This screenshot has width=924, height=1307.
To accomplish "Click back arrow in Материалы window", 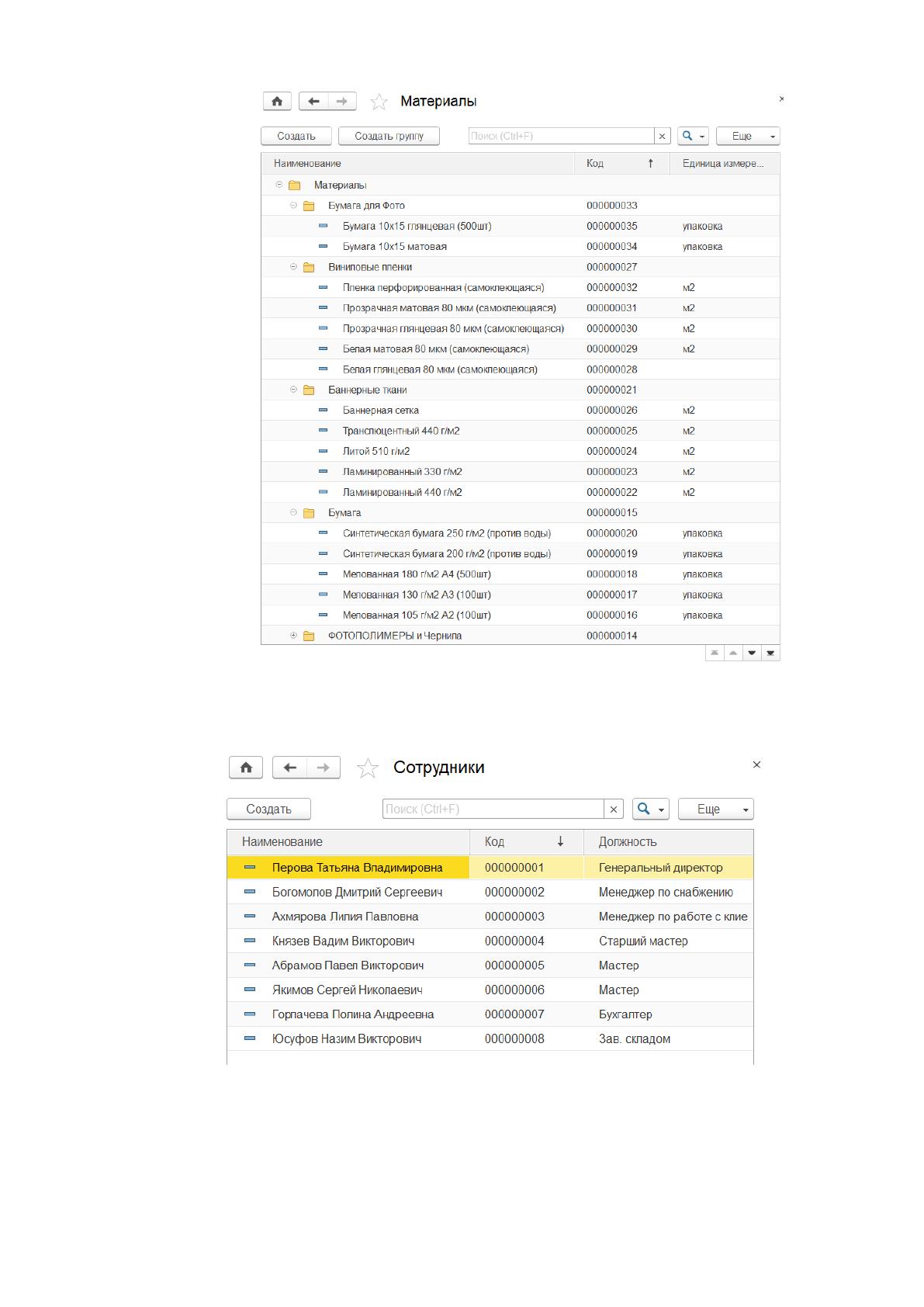I will [313, 102].
